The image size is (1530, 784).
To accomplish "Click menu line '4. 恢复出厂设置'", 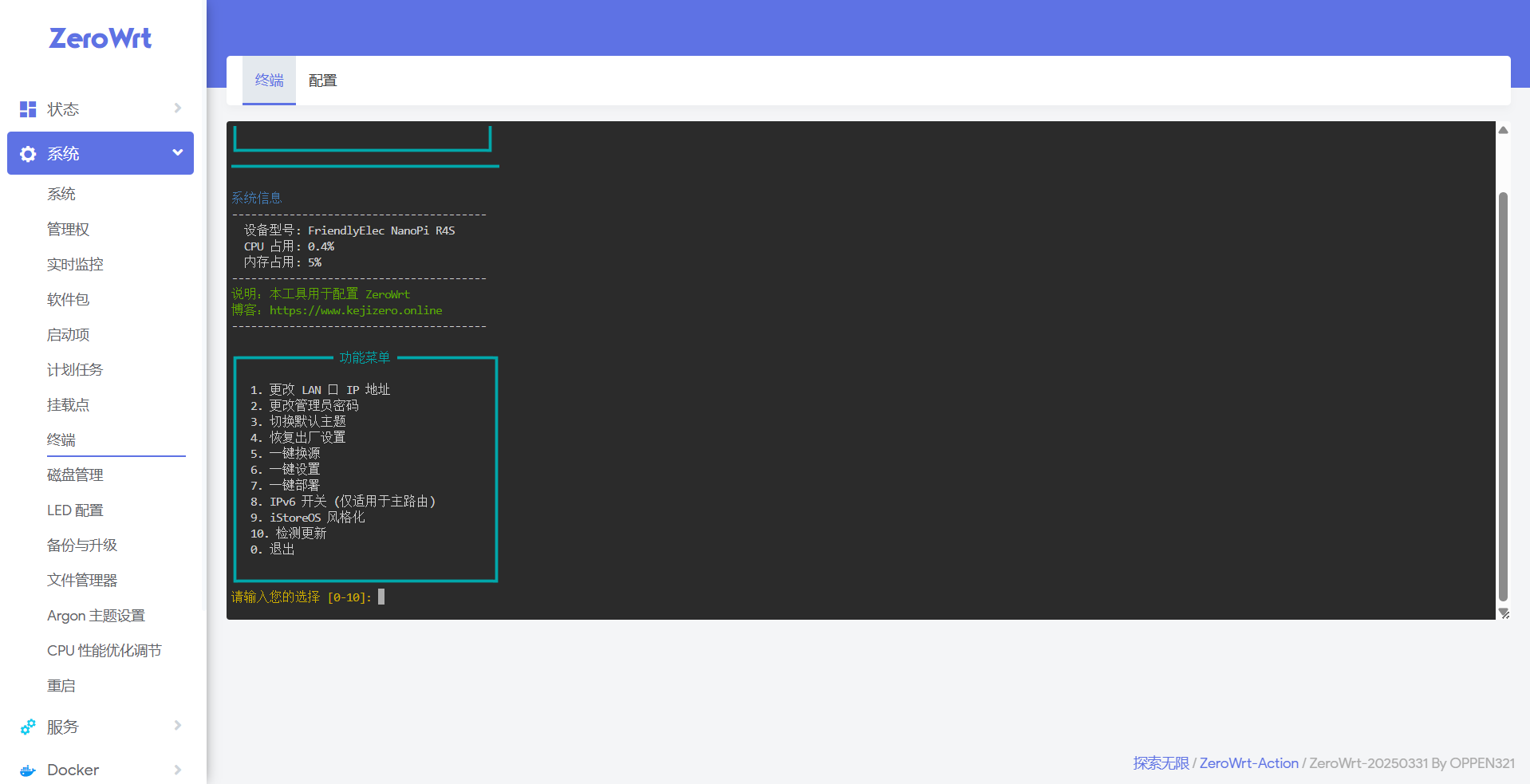I will [x=298, y=438].
